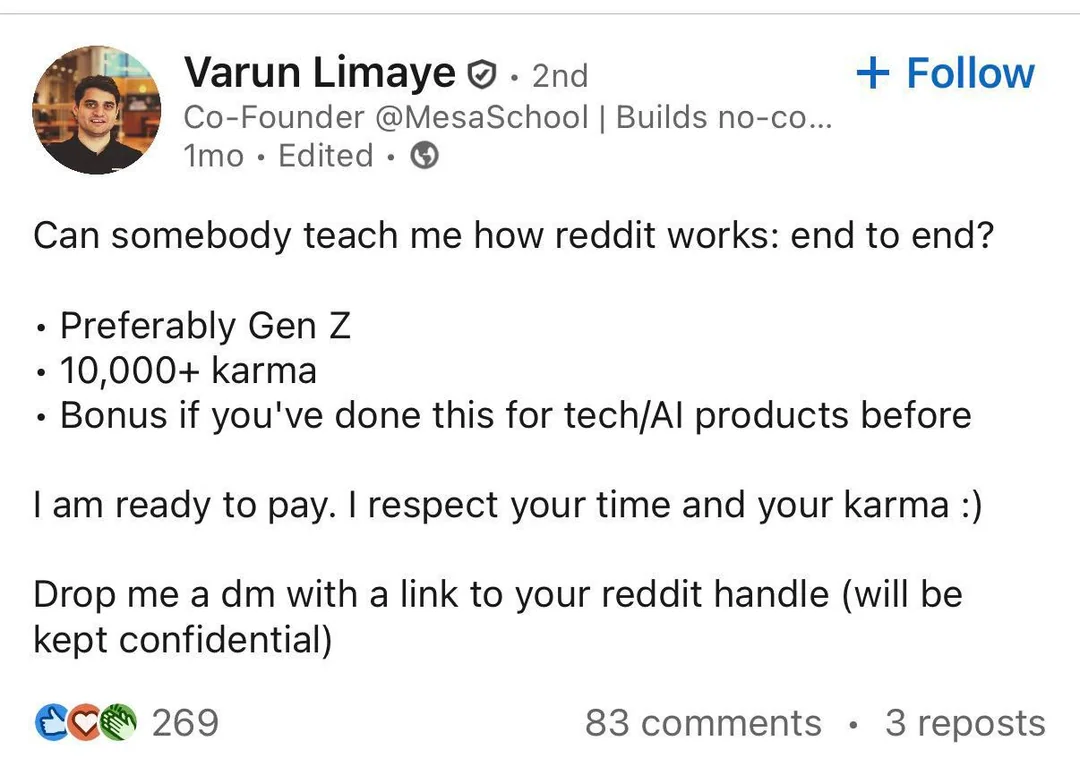Click the 269 reactions count

point(185,722)
